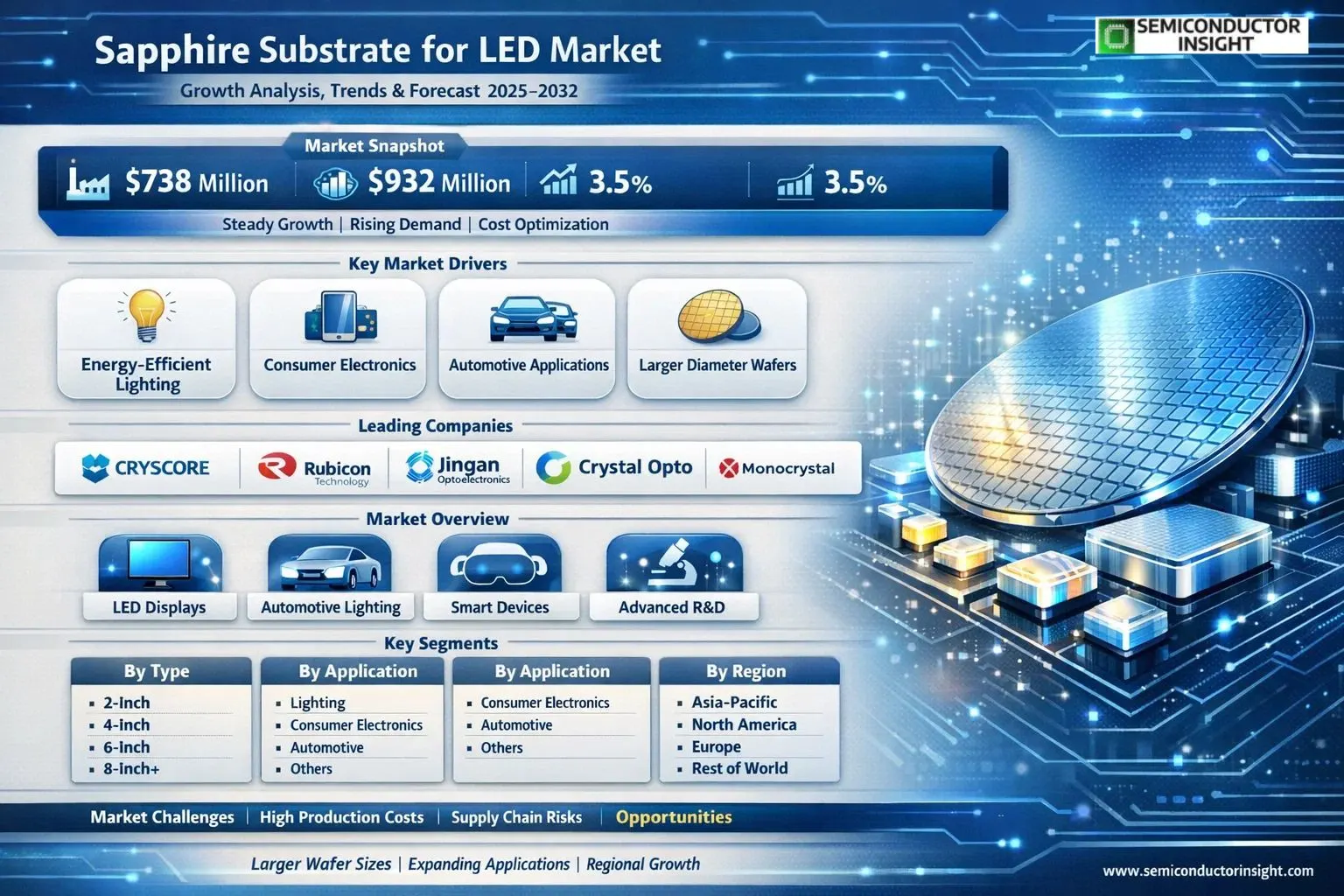Click the $738 Million value
The image size is (1344, 896).
click(x=197, y=182)
